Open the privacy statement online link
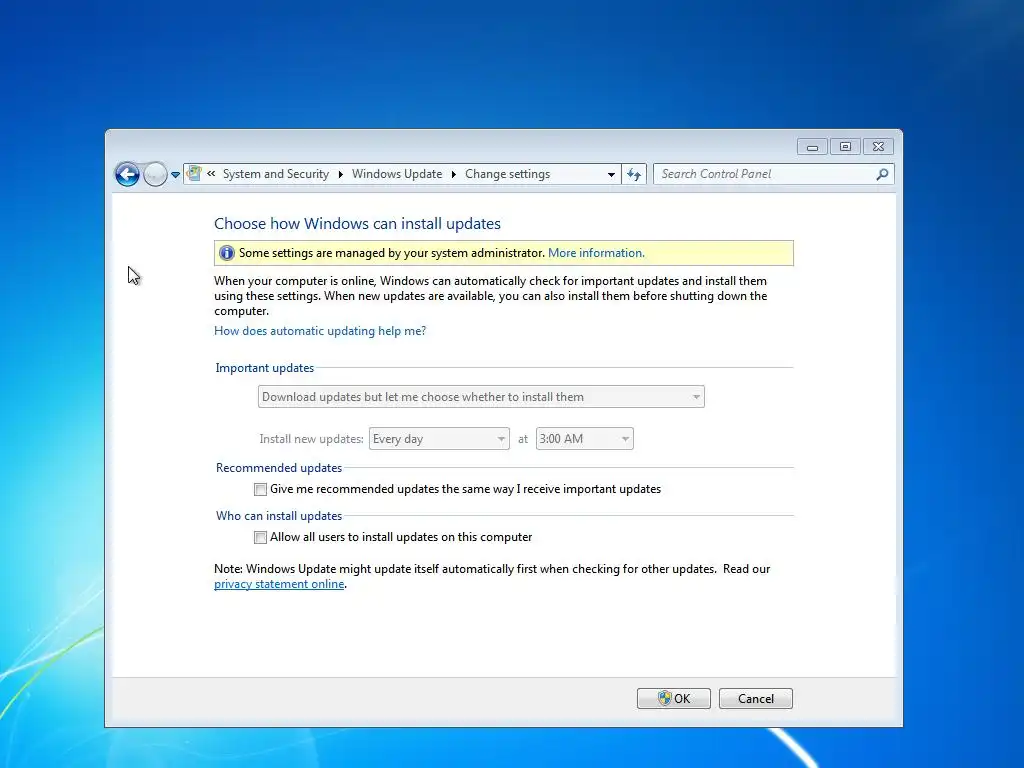Image resolution: width=1024 pixels, height=768 pixels. (x=279, y=584)
